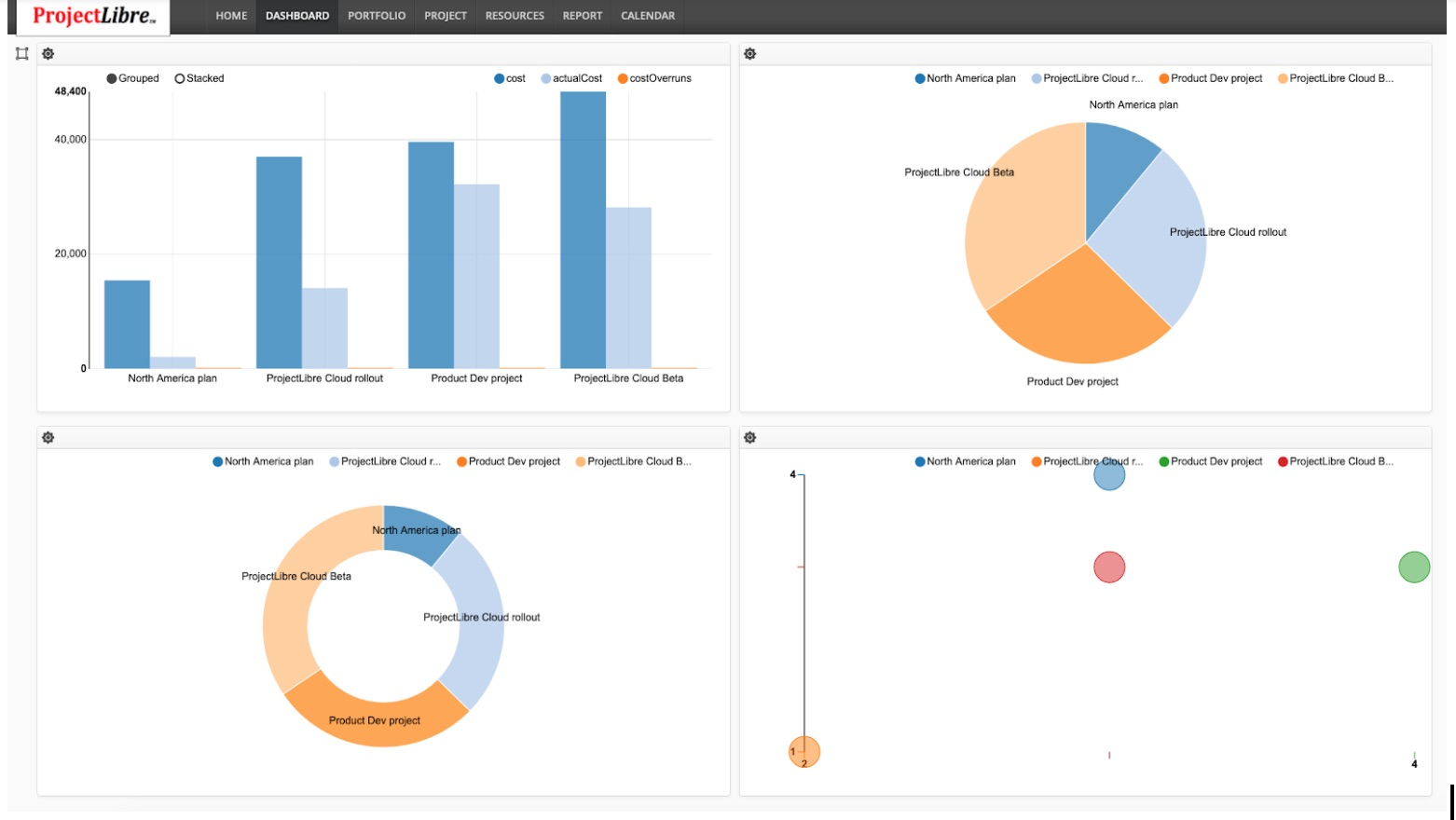Click the layout frame icon beside top-left gear

pos(22,54)
